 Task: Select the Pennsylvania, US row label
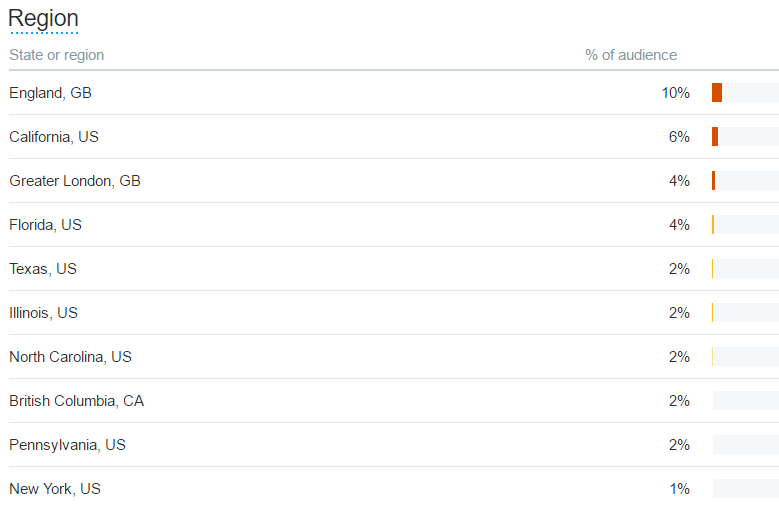[x=67, y=445]
